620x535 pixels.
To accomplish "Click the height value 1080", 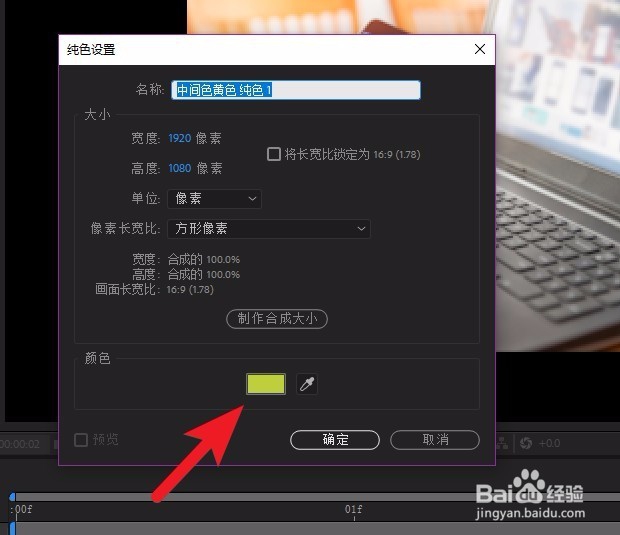I will pos(180,168).
